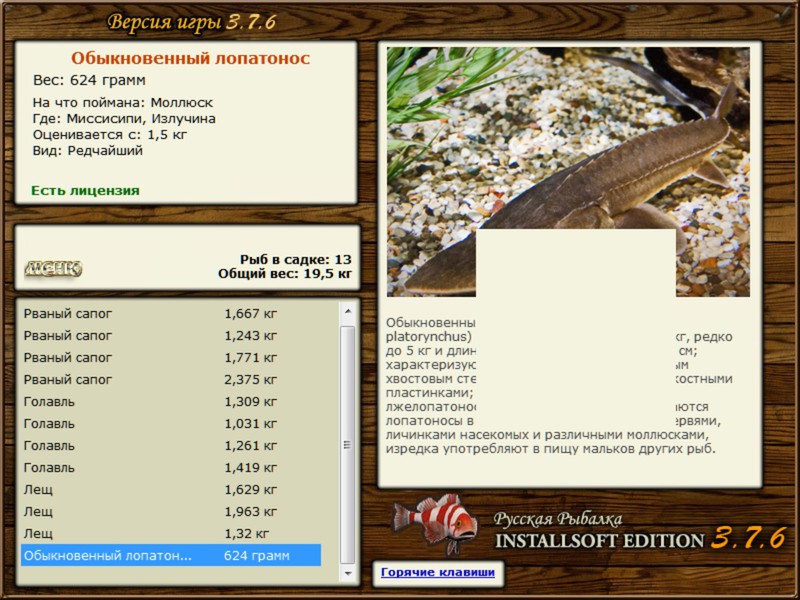800x600 pixels.
Task: Select the Рваный сапог 2,375 кг row
Action: [x=171, y=380]
